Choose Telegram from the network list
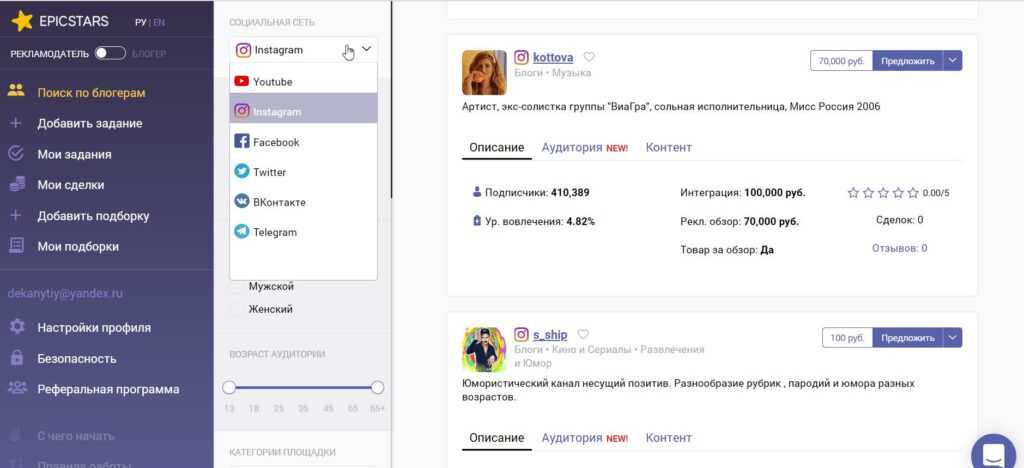Screen dimensions: 1024x468 [x=274, y=232]
